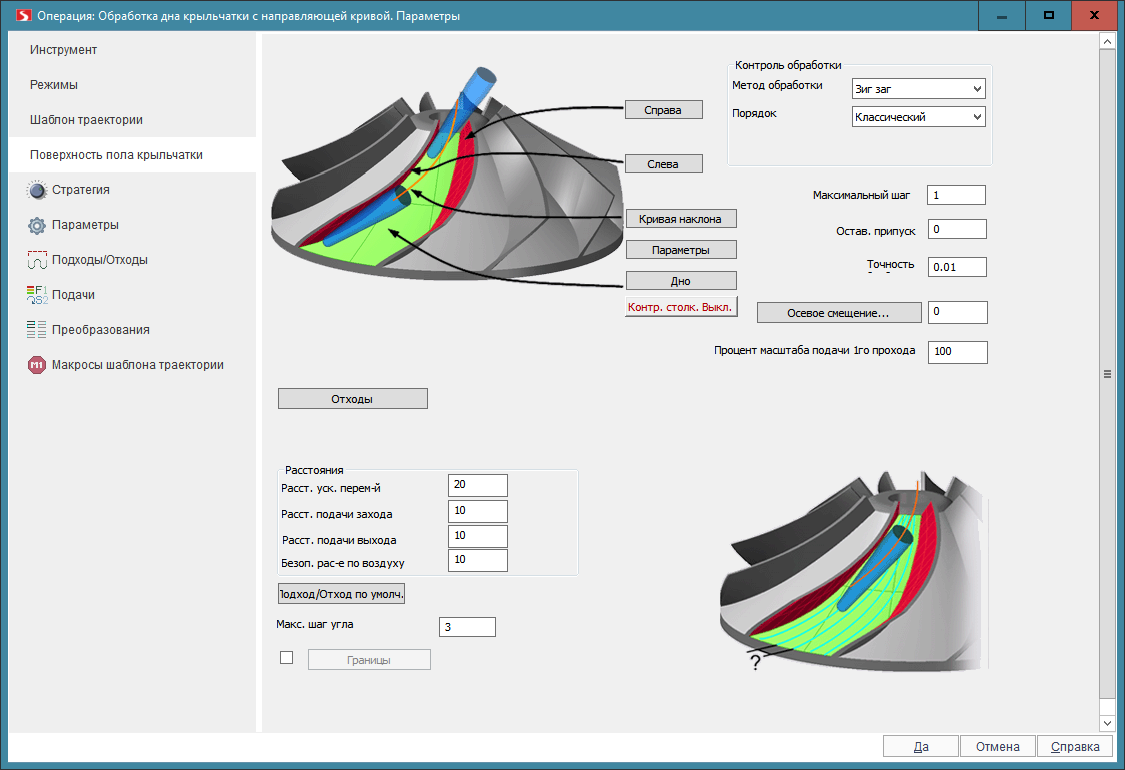Confirm with the Да button
This screenshot has height=770, width=1125.
(x=921, y=746)
